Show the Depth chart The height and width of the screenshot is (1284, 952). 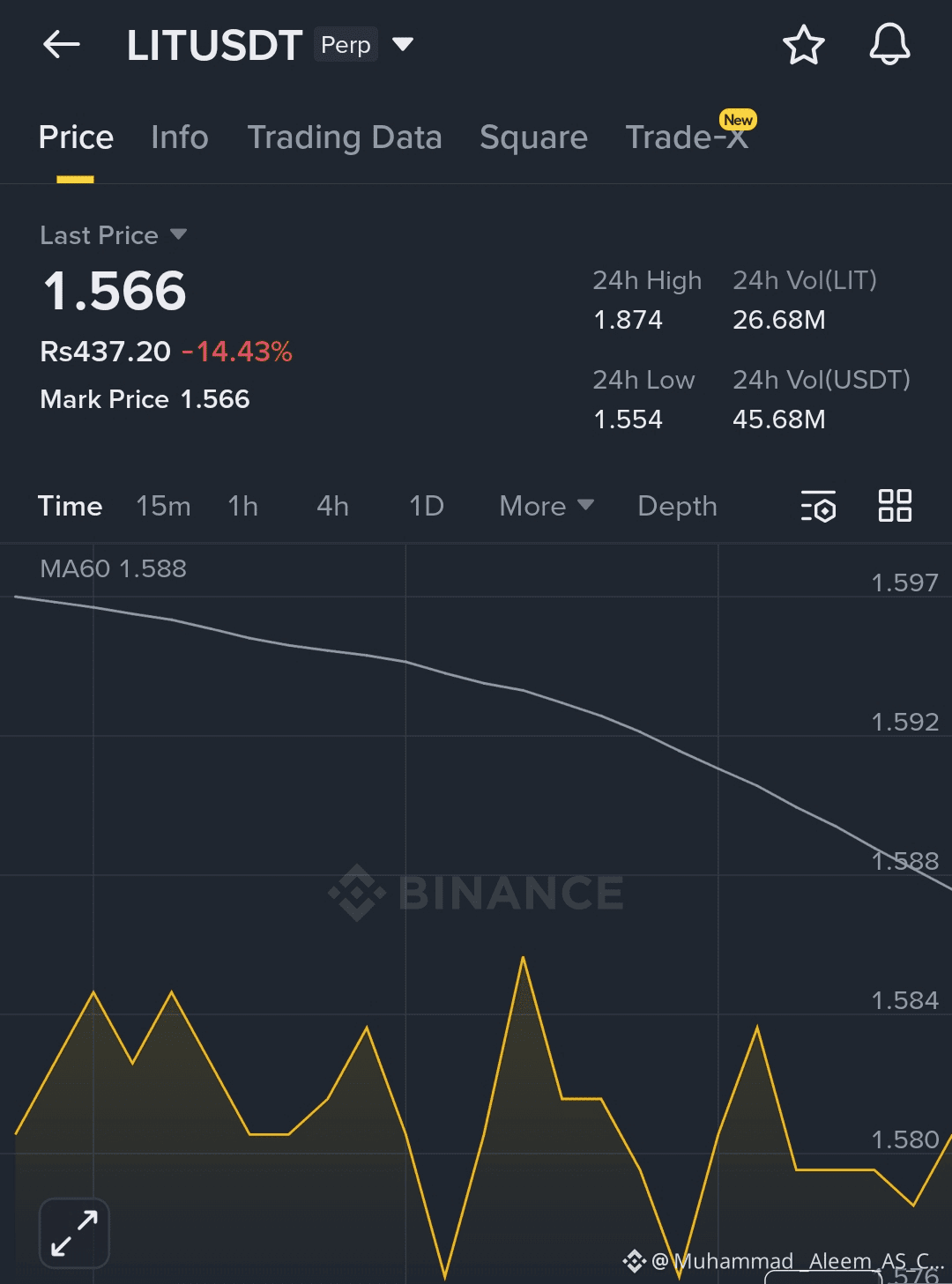[x=677, y=506]
